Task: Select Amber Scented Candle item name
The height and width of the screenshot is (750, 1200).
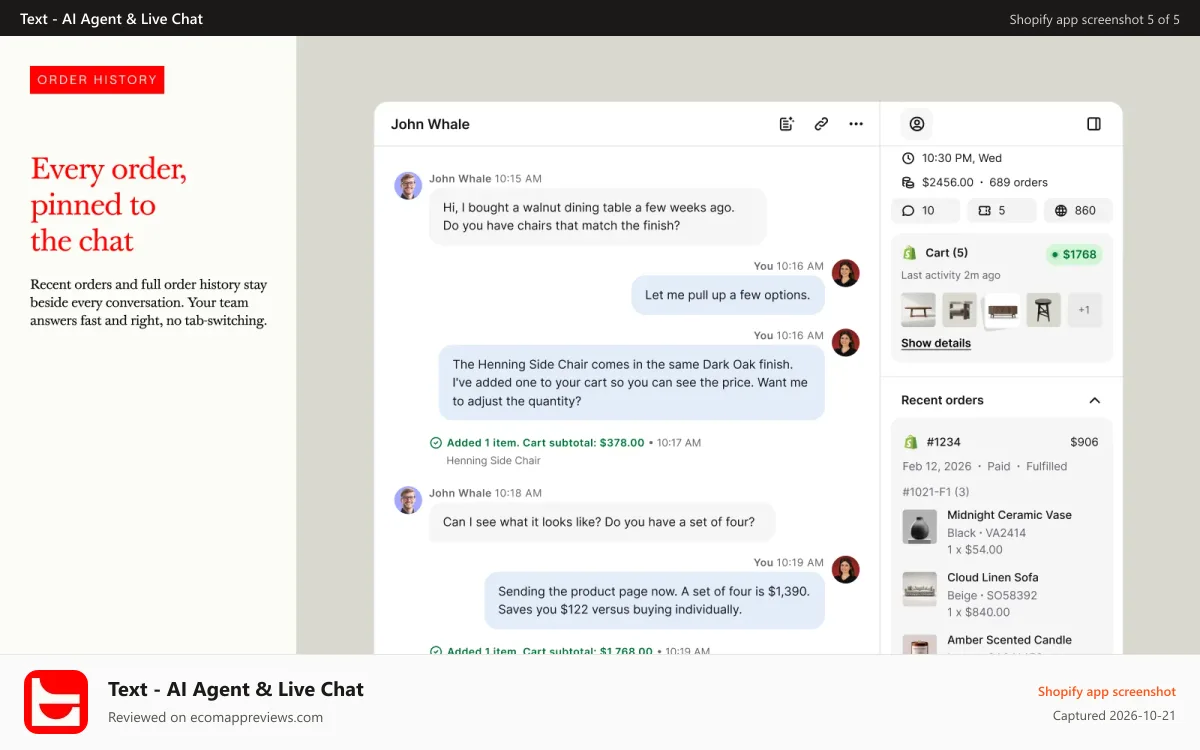Action: click(x=1009, y=640)
